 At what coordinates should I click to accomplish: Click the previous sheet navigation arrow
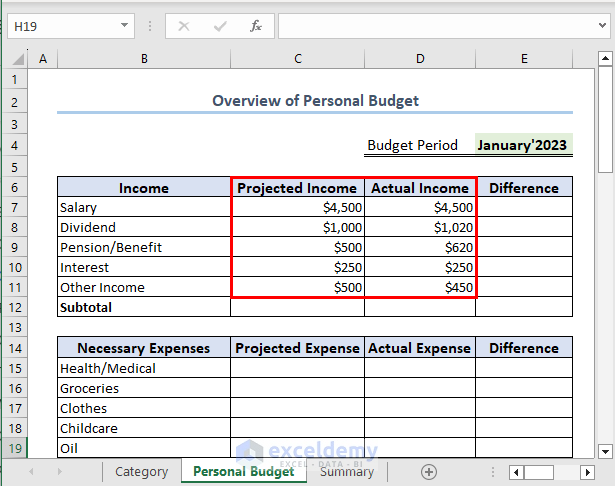(31, 471)
